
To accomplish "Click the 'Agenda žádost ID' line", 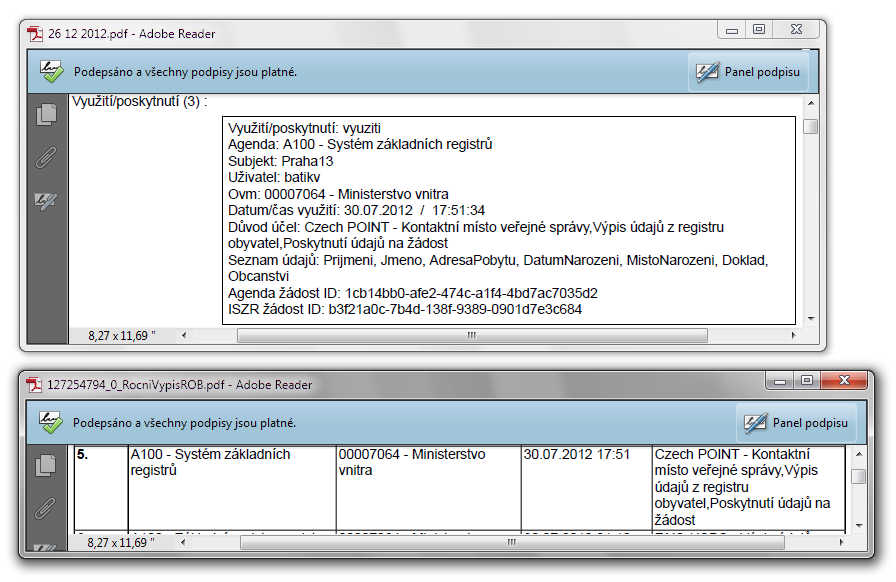I will click(413, 293).
